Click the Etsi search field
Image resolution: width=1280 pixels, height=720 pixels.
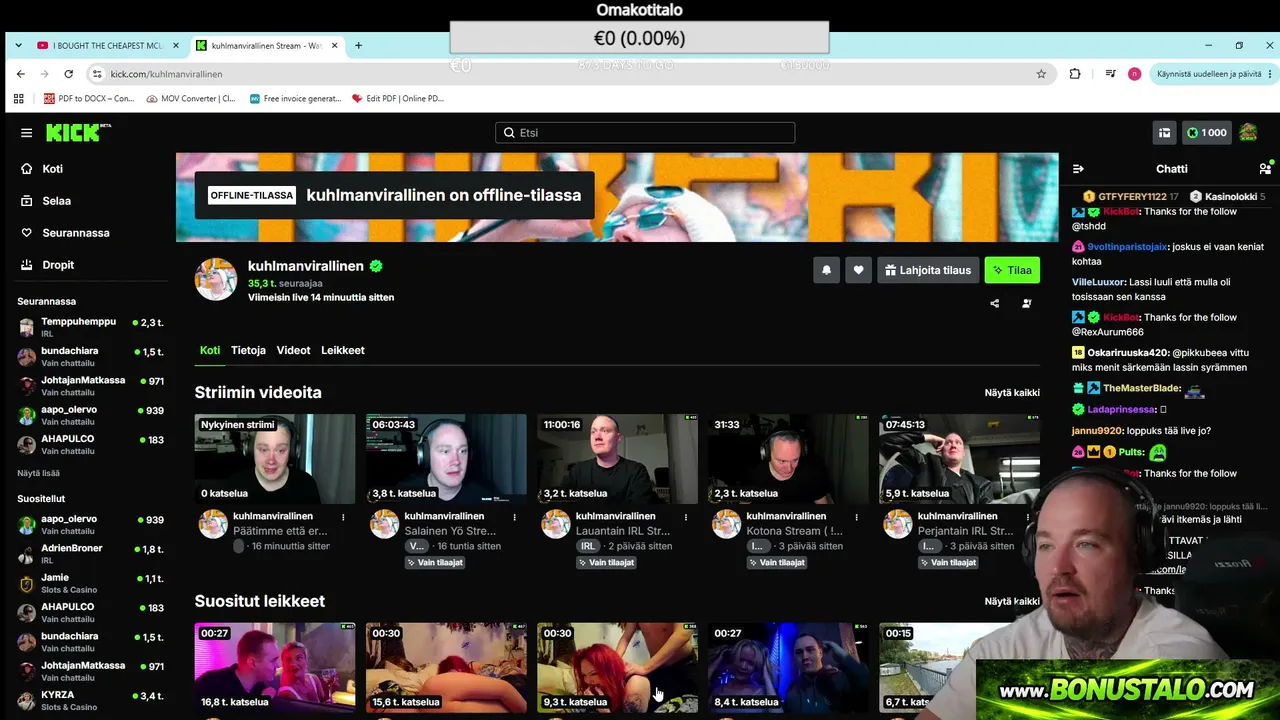tap(645, 133)
